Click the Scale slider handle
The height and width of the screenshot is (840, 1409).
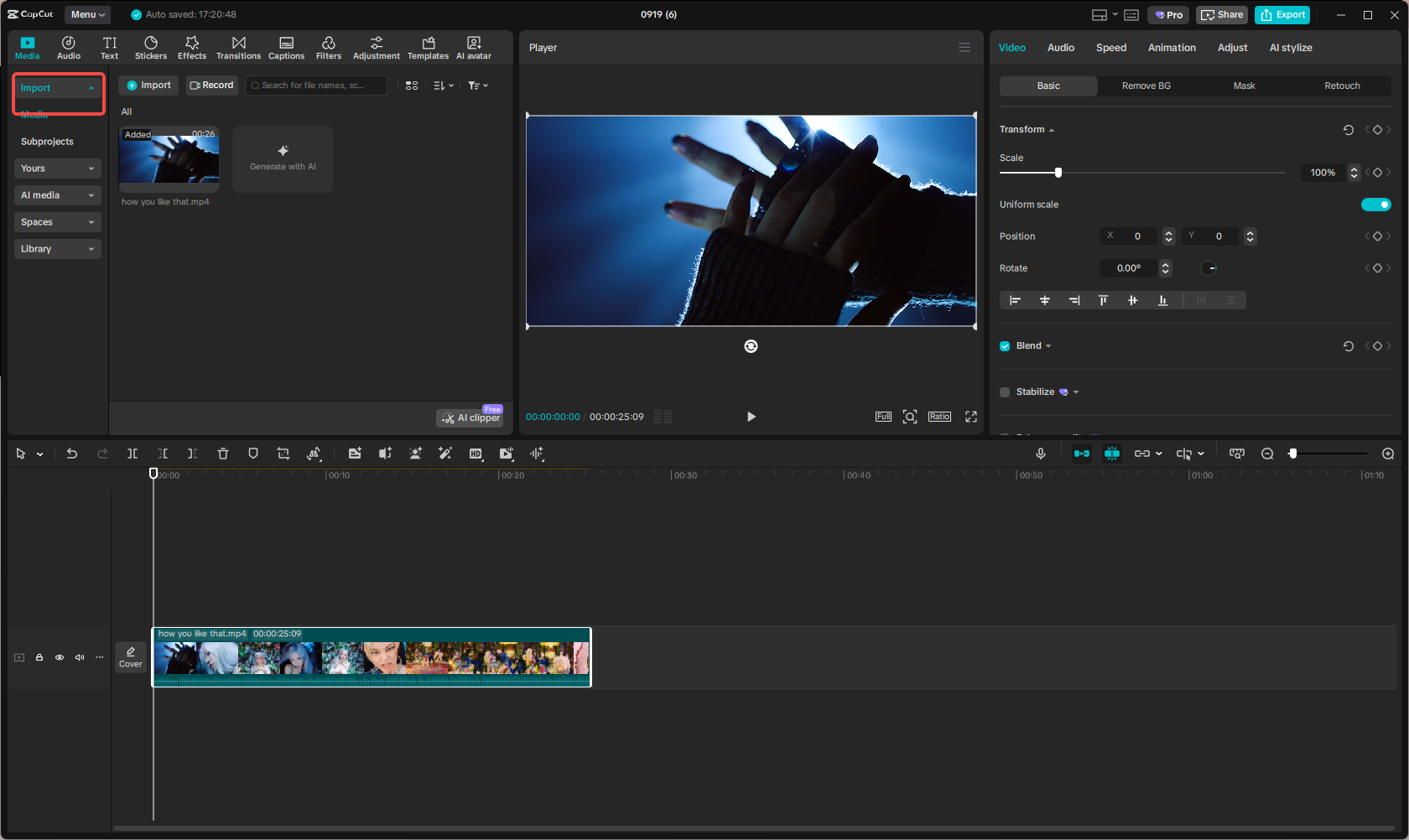tap(1058, 173)
